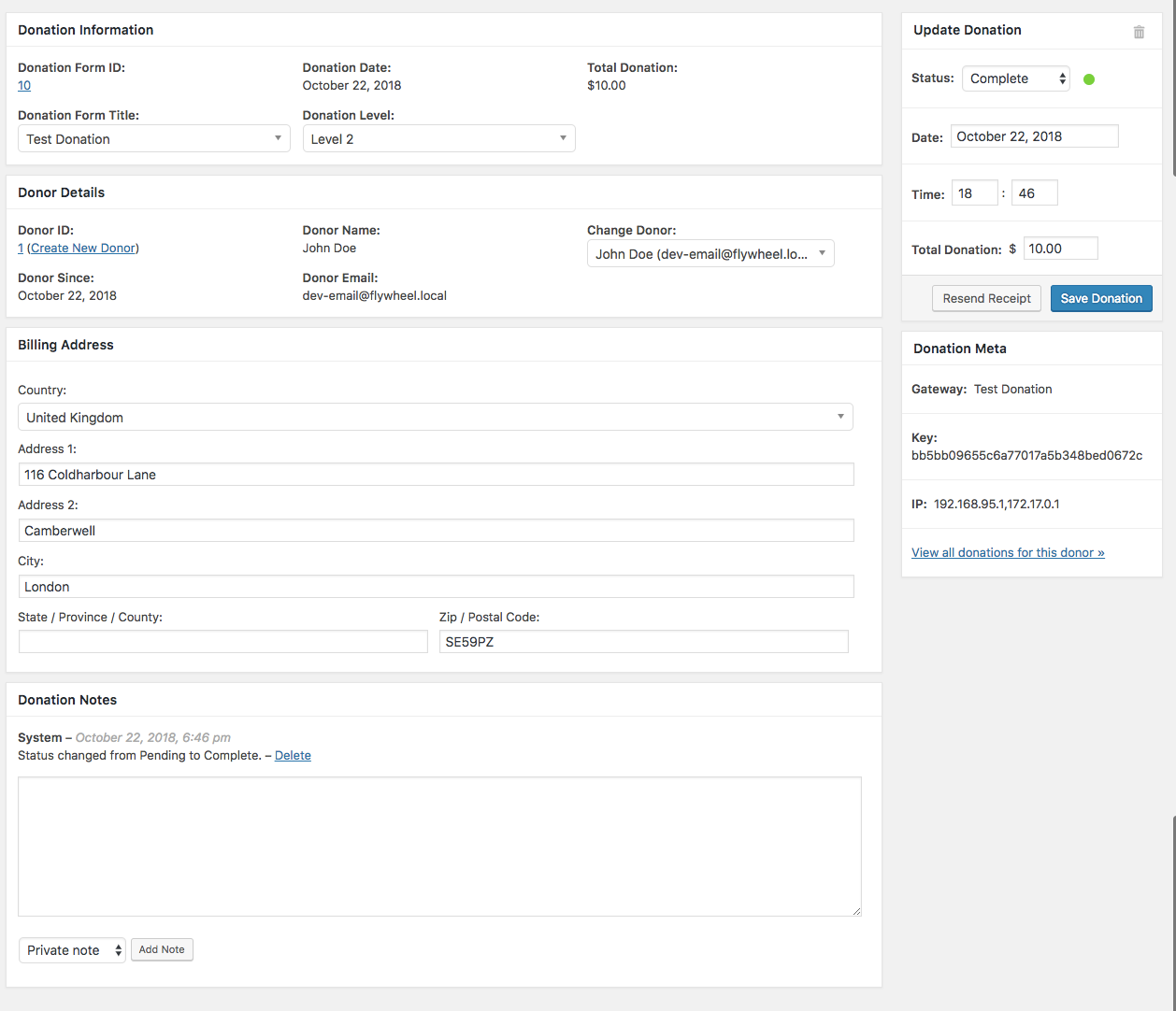View all donations for this donor
This screenshot has width=1176, height=1011.
1008,553
